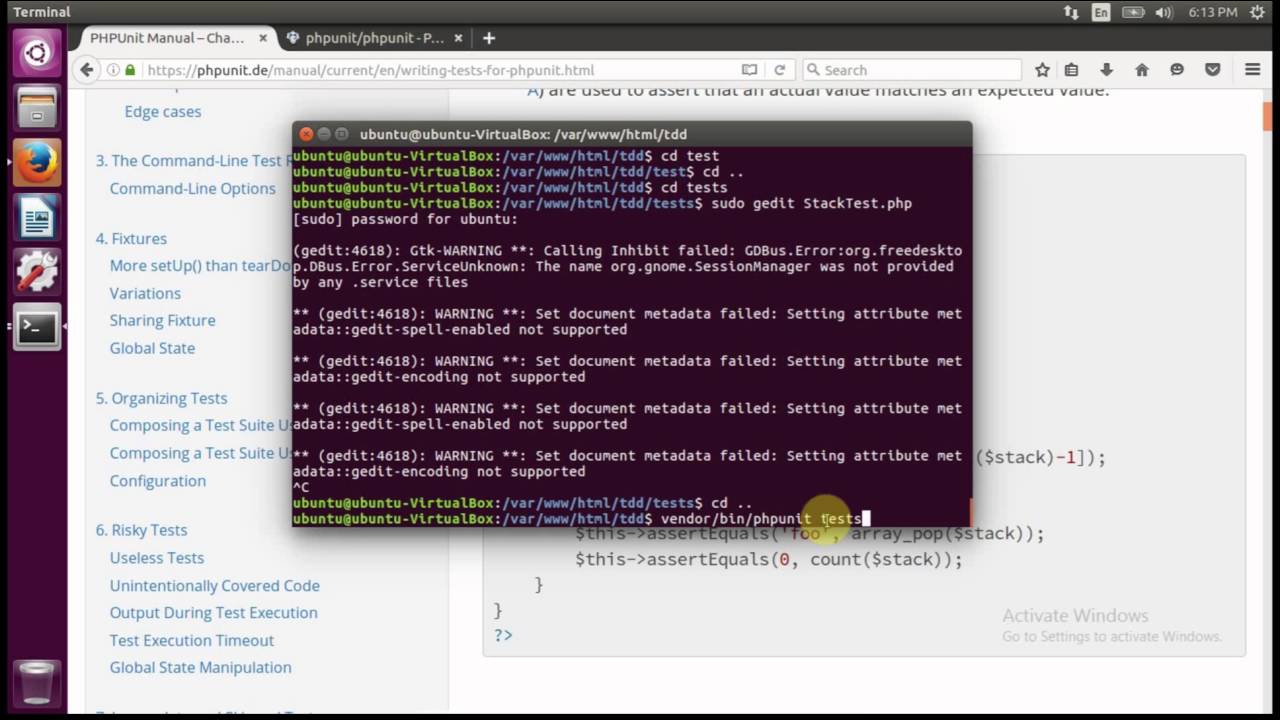Image resolution: width=1280 pixels, height=720 pixels.
Task: Toggle Reader View in the address bar
Action: click(749, 70)
